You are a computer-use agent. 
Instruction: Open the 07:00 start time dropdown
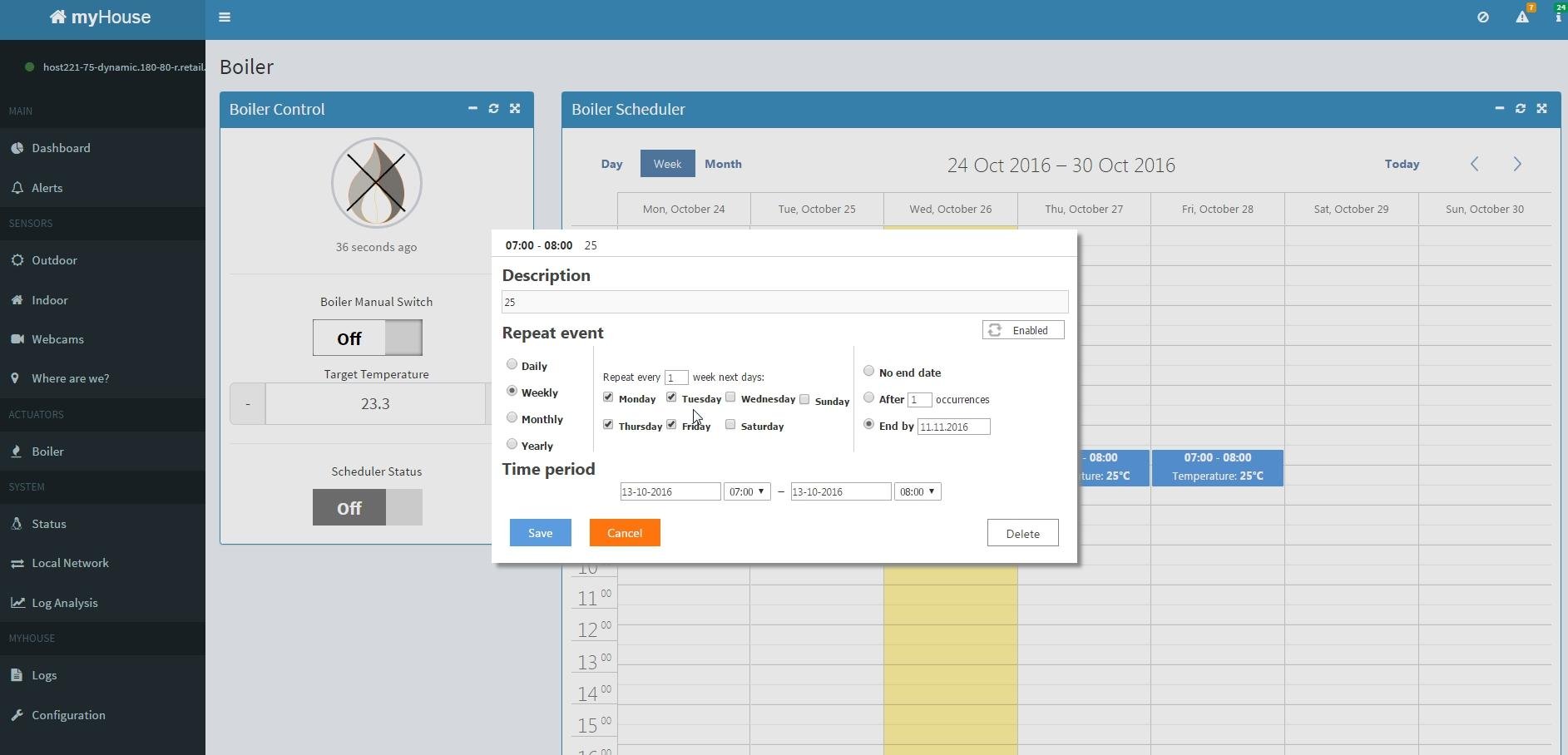746,491
